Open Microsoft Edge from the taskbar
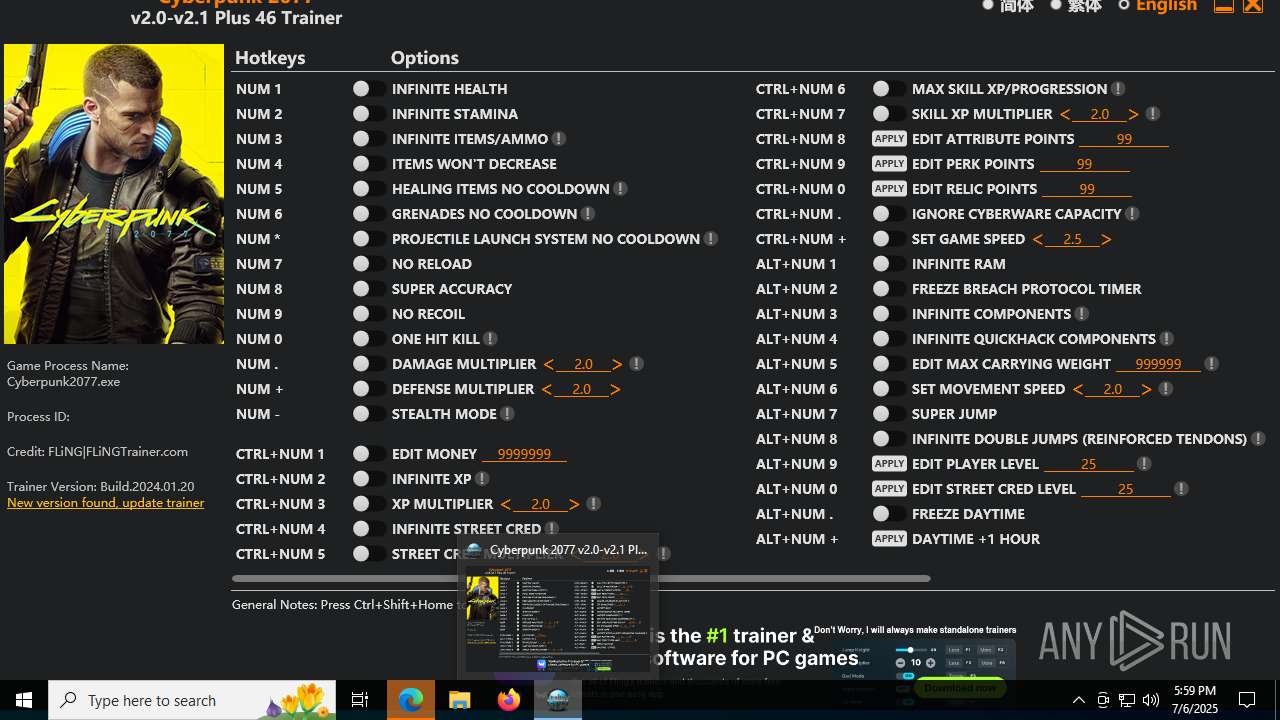 pyautogui.click(x=411, y=700)
